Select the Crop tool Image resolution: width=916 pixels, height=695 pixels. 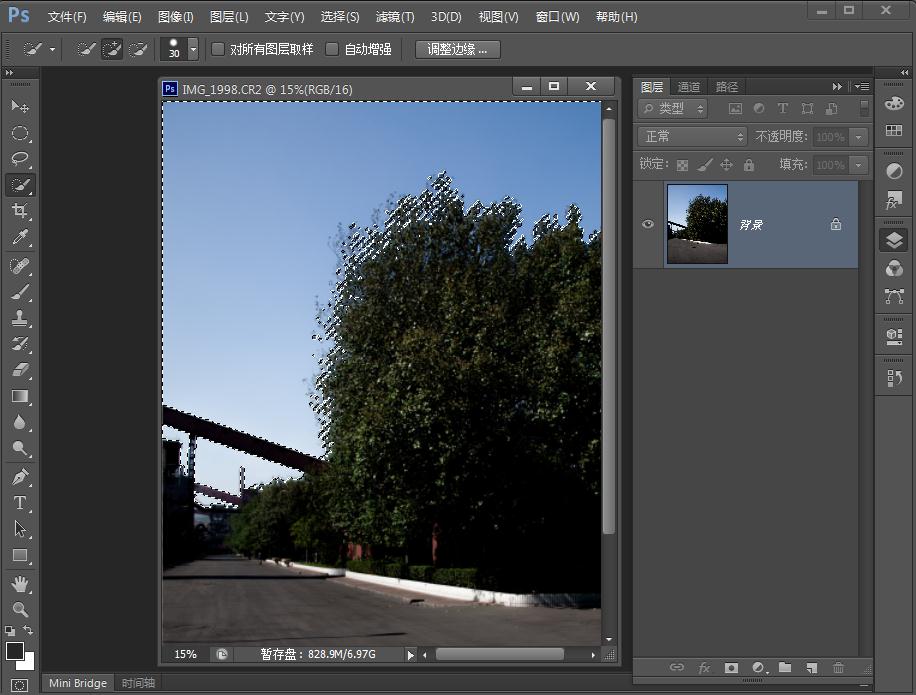point(20,211)
